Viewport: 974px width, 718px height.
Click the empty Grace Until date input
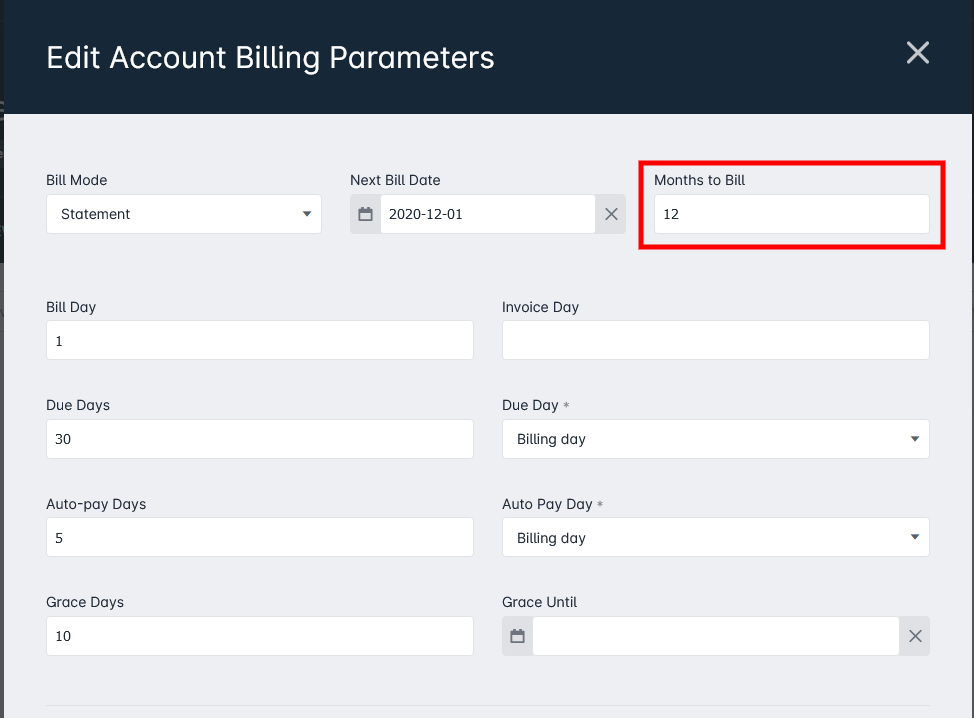click(716, 636)
